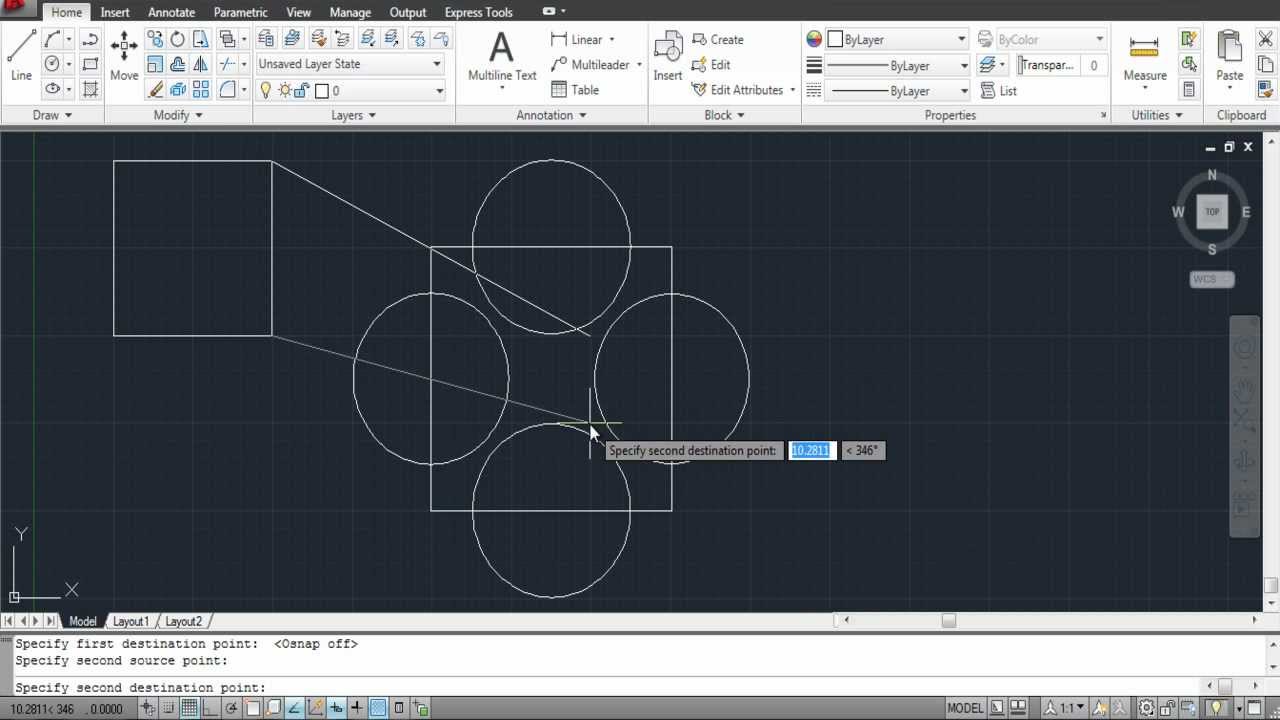Click the Create block button

coord(717,40)
